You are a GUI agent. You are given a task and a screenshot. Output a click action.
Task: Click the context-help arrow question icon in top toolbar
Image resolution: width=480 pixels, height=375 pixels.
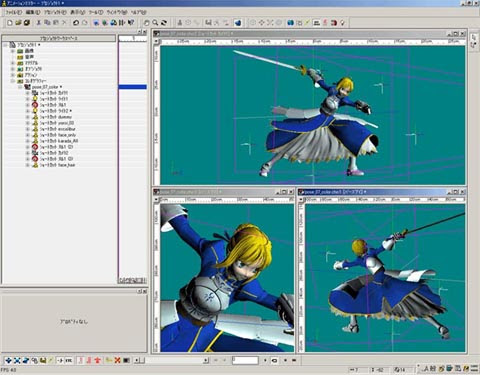point(131,23)
